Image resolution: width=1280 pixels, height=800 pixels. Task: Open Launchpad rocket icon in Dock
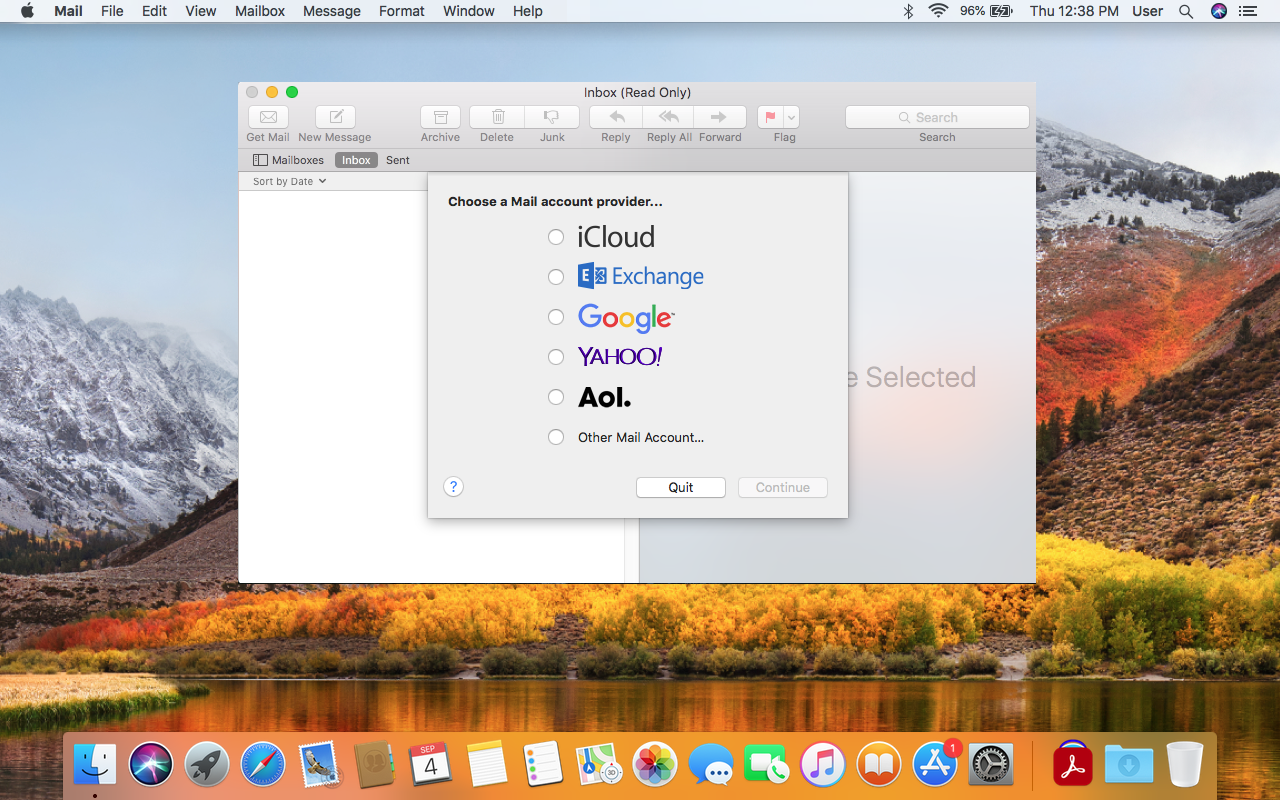click(x=207, y=765)
